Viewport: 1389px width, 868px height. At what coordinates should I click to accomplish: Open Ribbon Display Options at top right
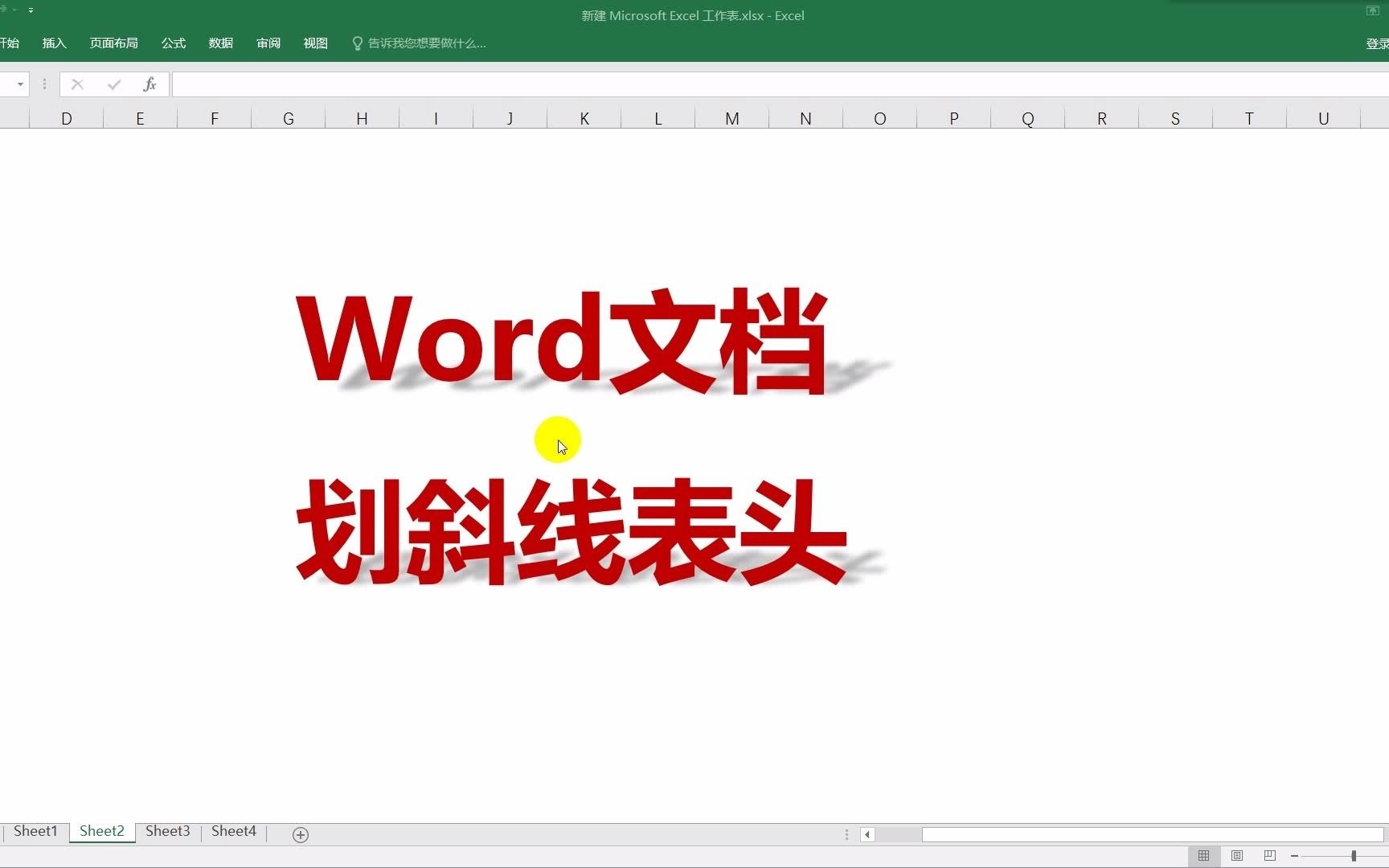pyautogui.click(x=1372, y=10)
